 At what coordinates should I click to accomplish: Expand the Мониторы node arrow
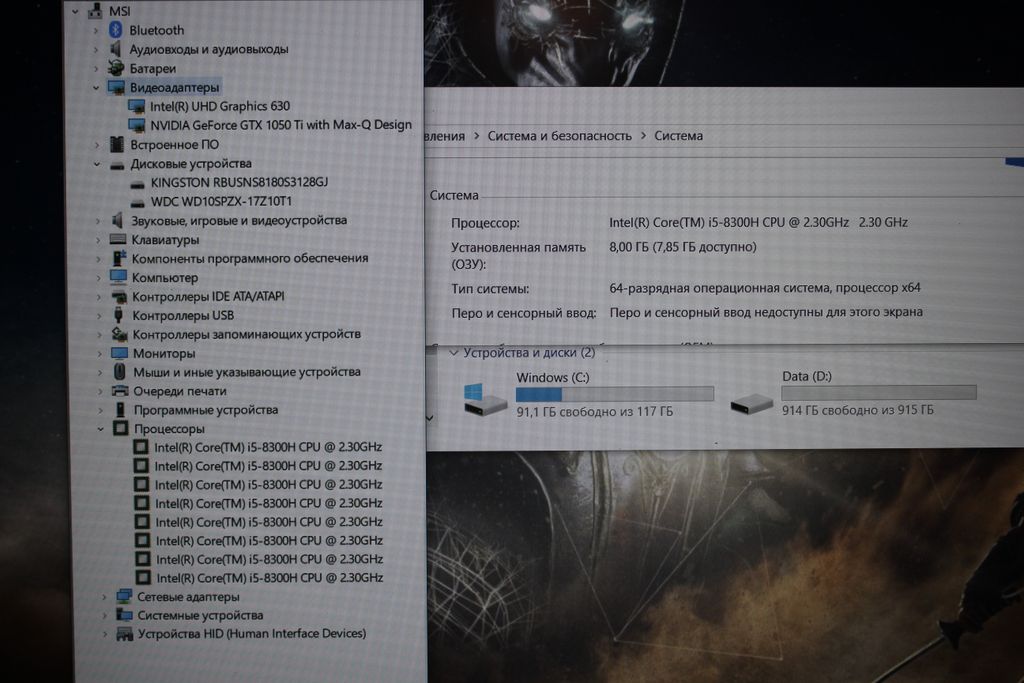coord(100,354)
